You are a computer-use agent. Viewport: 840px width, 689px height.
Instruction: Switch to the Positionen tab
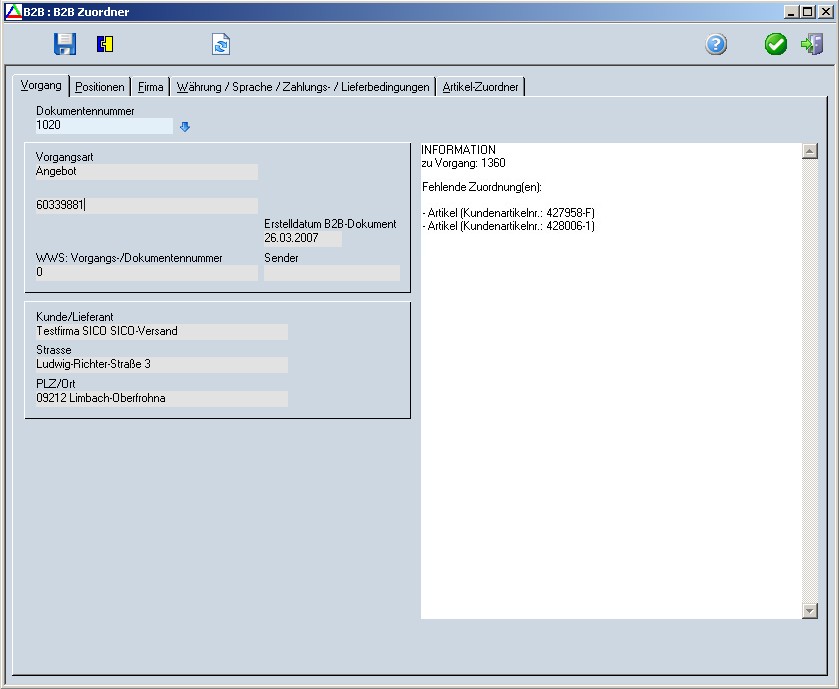click(x=100, y=87)
